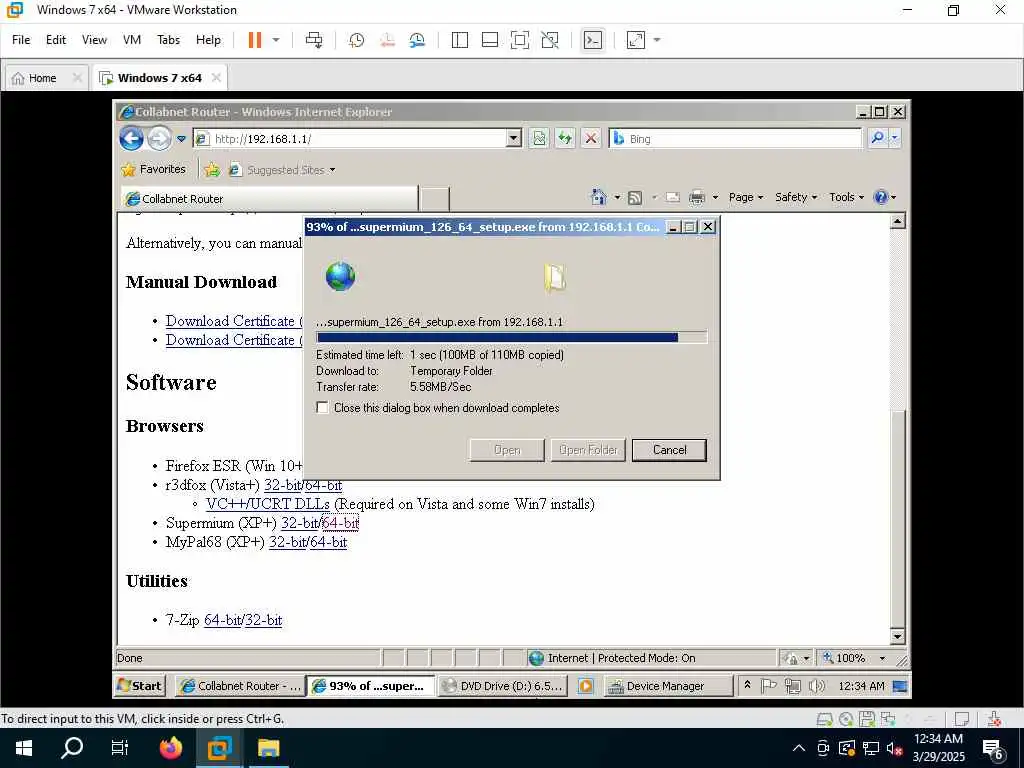The width and height of the screenshot is (1024, 768).
Task: Show hidden host system tray icons
Action: point(798,748)
